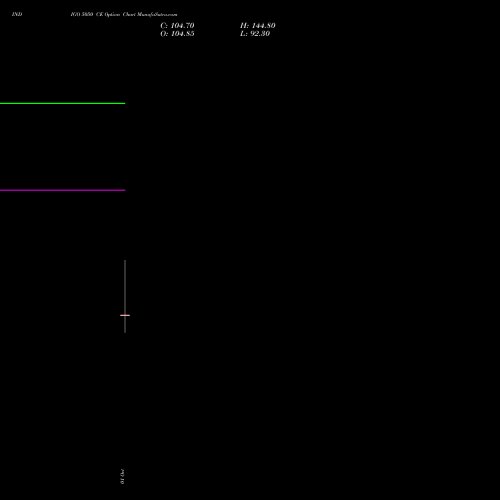Viewport: 500px width, 500px height.
Task: Click the chart title mentioning CE Options Chart
Action: click(x=124, y=14)
